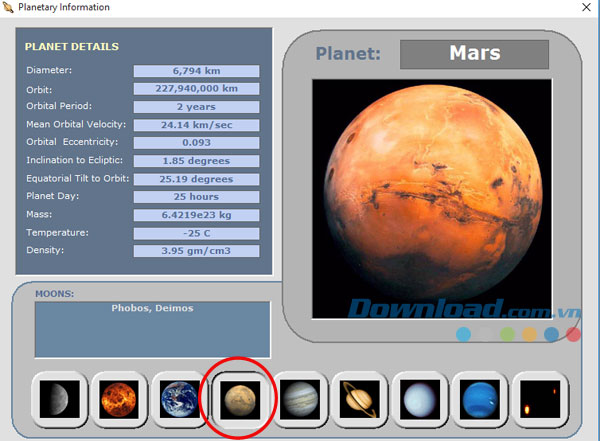The width and height of the screenshot is (600, 441).
Task: Select the Neptune planet button
Action: point(480,399)
